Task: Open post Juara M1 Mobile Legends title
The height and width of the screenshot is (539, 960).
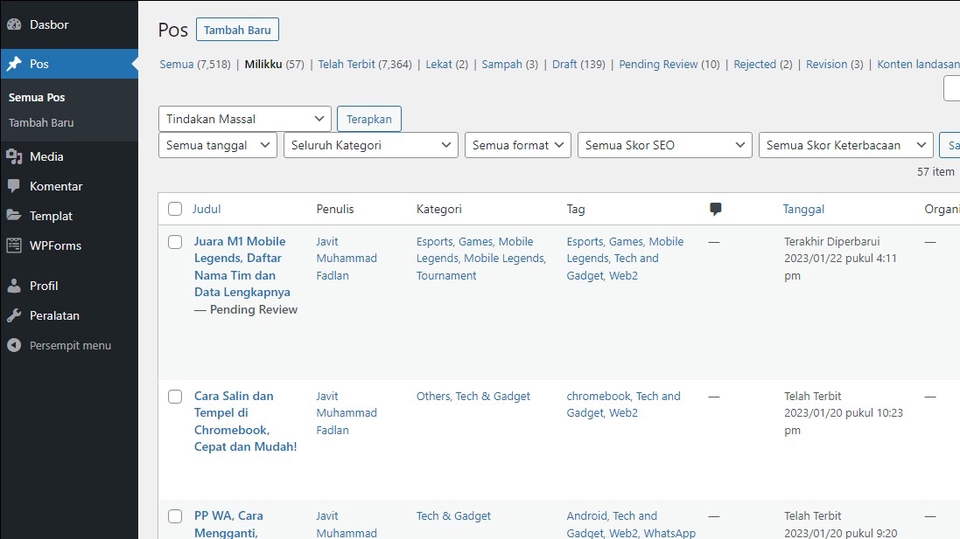Action: pos(242,267)
